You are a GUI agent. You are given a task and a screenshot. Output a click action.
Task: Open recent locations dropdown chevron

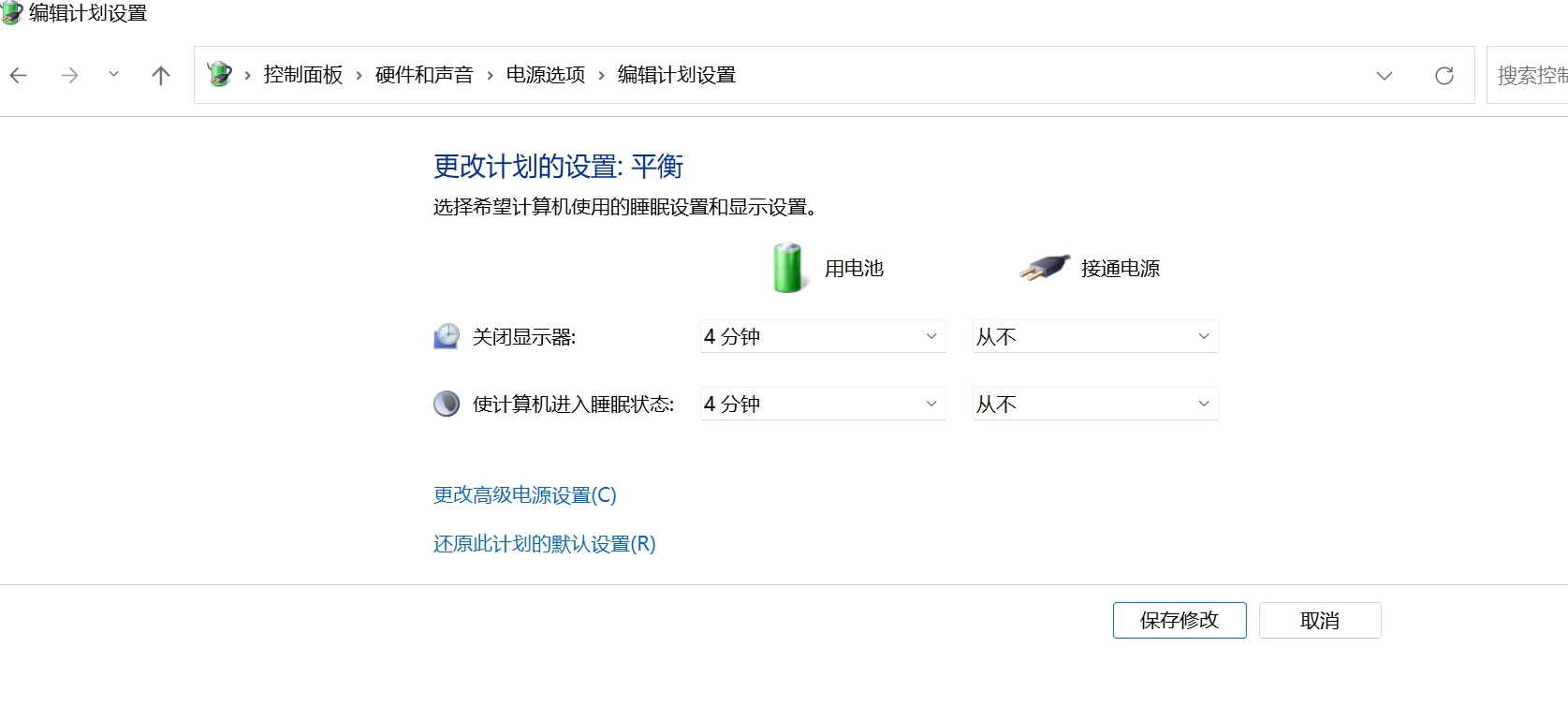113,75
